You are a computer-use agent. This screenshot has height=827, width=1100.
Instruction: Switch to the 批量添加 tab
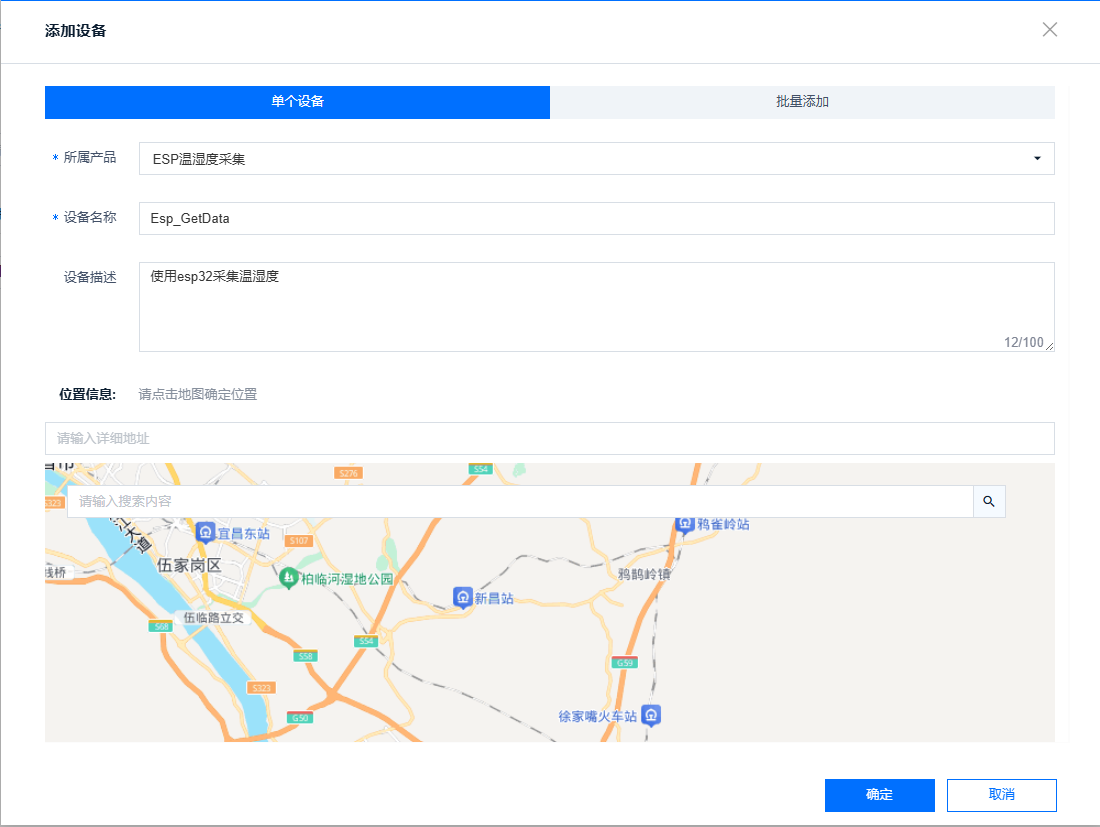point(802,102)
